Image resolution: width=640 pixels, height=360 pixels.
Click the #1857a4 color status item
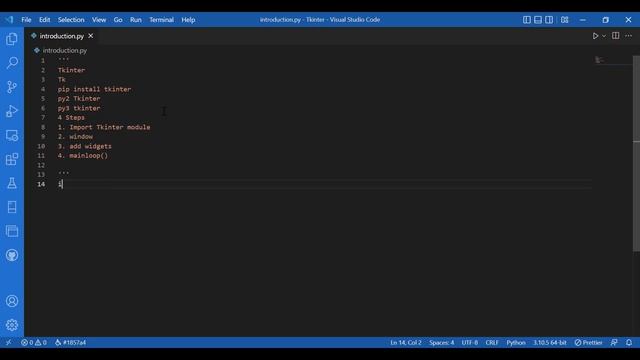[70, 342]
